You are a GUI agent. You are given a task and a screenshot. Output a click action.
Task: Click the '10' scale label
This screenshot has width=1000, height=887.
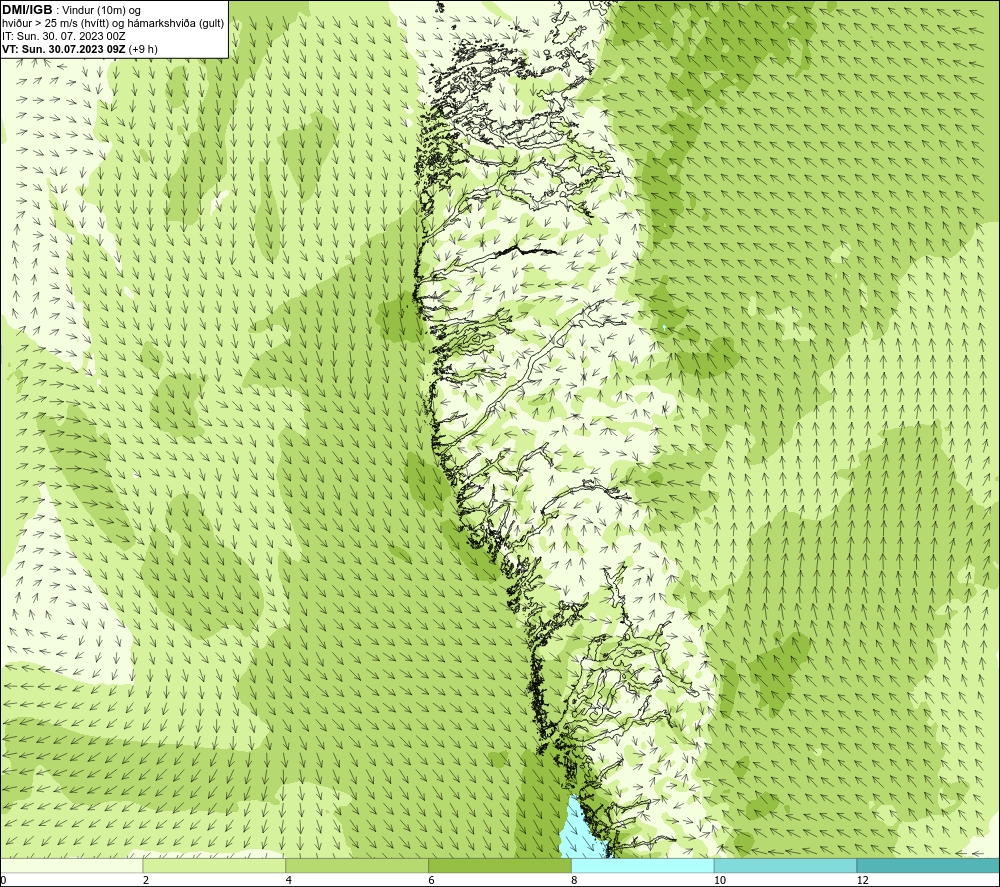[x=720, y=880]
